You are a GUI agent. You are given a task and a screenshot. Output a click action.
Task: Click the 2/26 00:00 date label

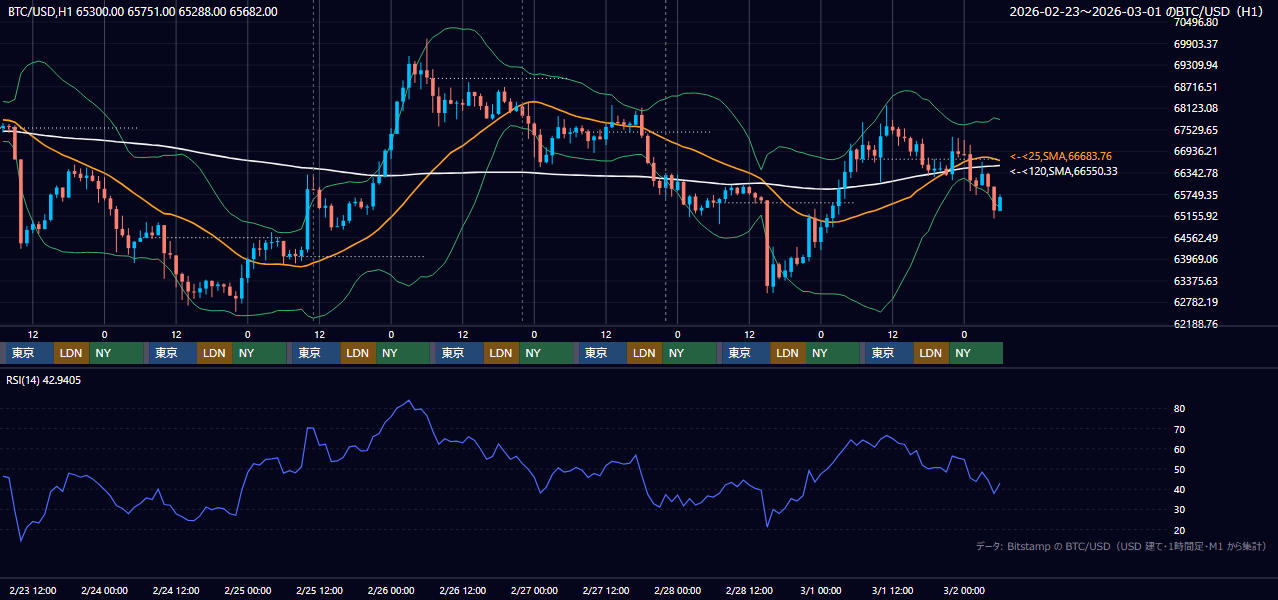coord(391,590)
